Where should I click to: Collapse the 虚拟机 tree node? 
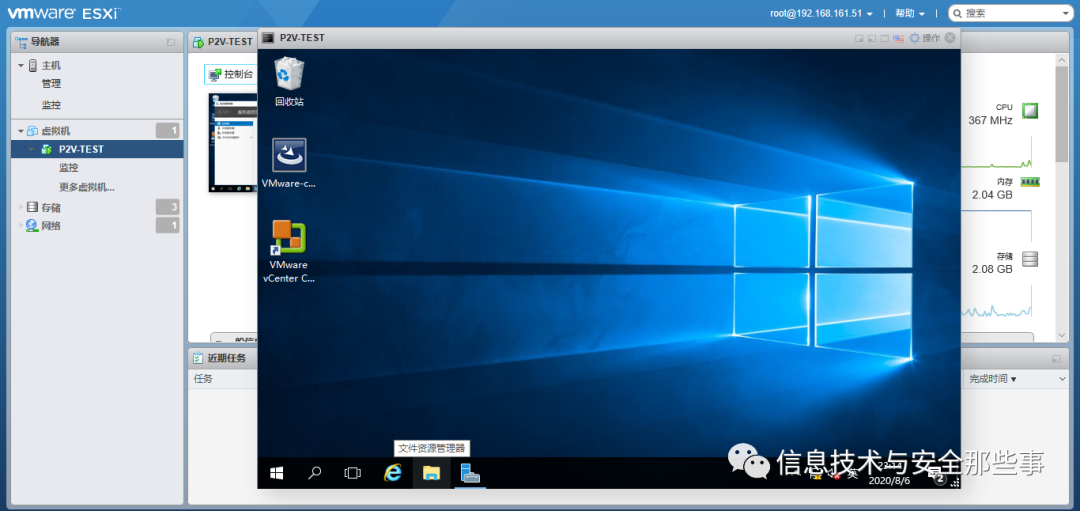click(21, 131)
